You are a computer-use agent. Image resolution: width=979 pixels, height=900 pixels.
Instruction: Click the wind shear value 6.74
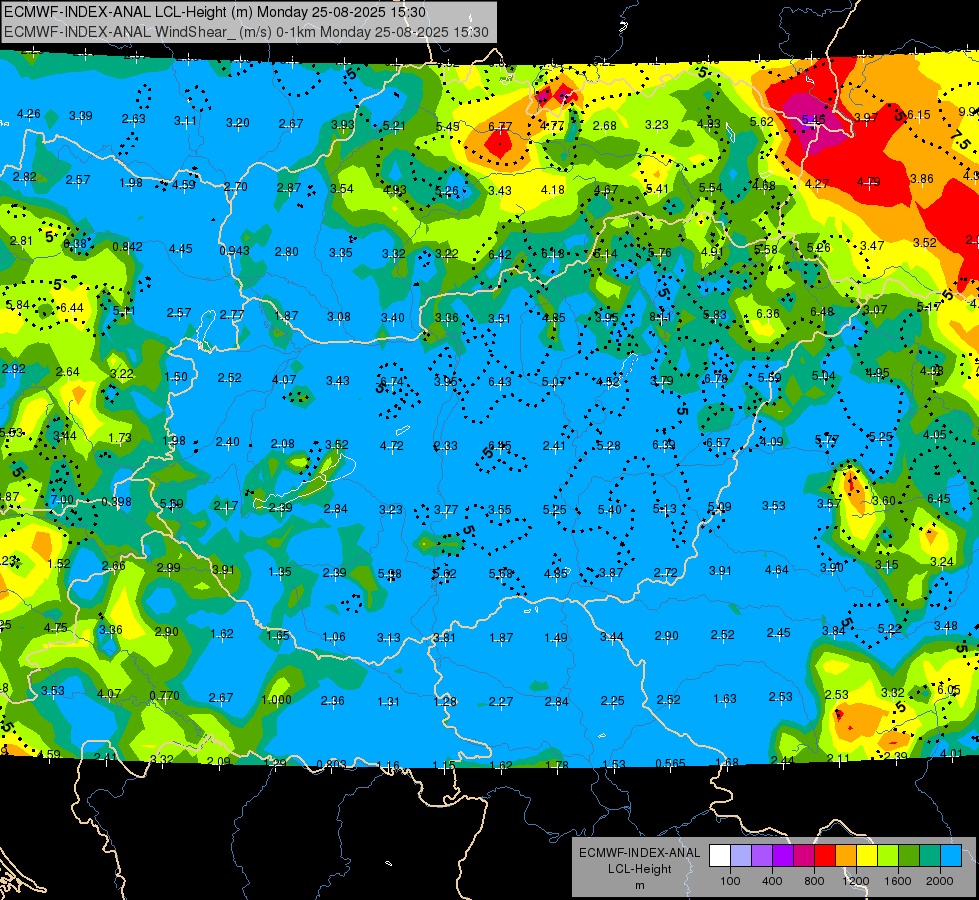click(x=391, y=382)
